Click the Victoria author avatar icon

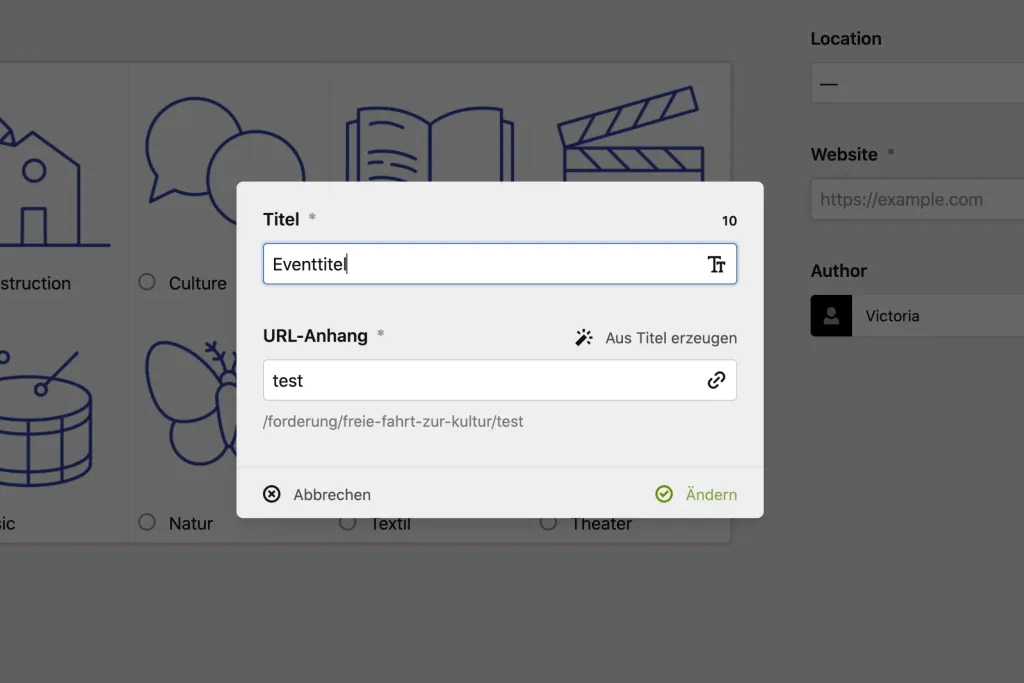coord(831,316)
